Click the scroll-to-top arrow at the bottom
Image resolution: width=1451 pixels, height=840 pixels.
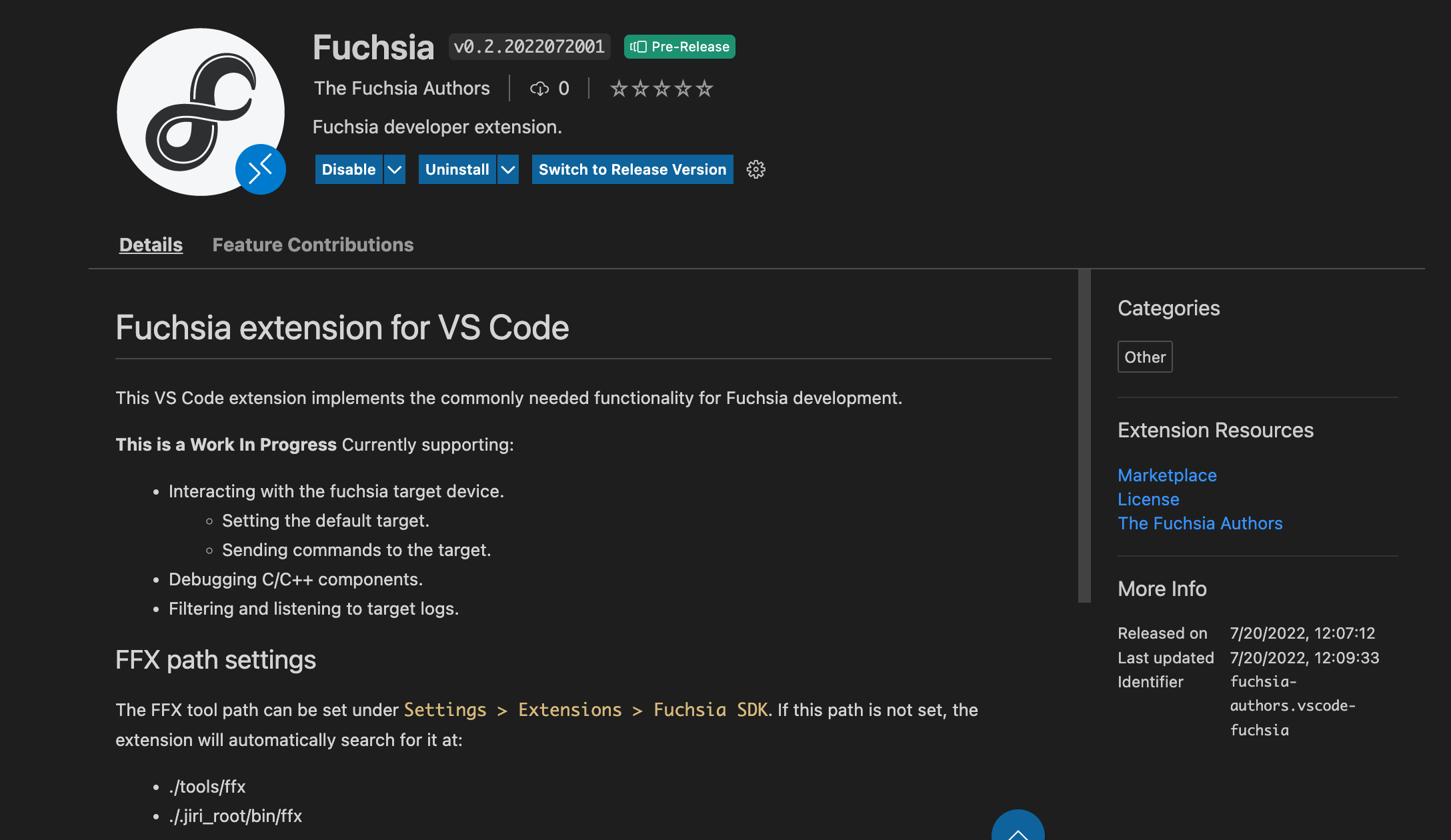click(x=1018, y=831)
